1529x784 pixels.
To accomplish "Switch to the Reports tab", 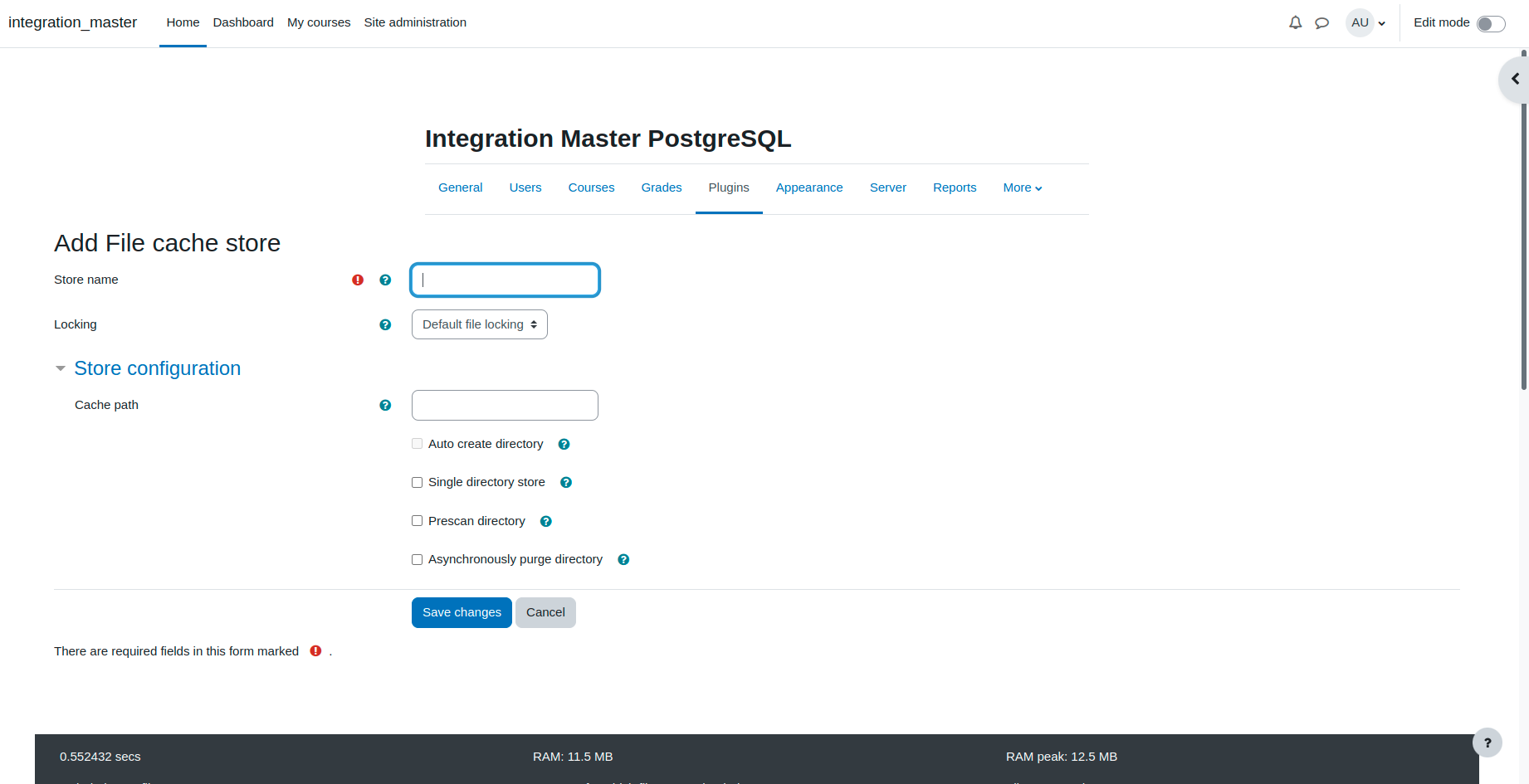I will pos(955,187).
